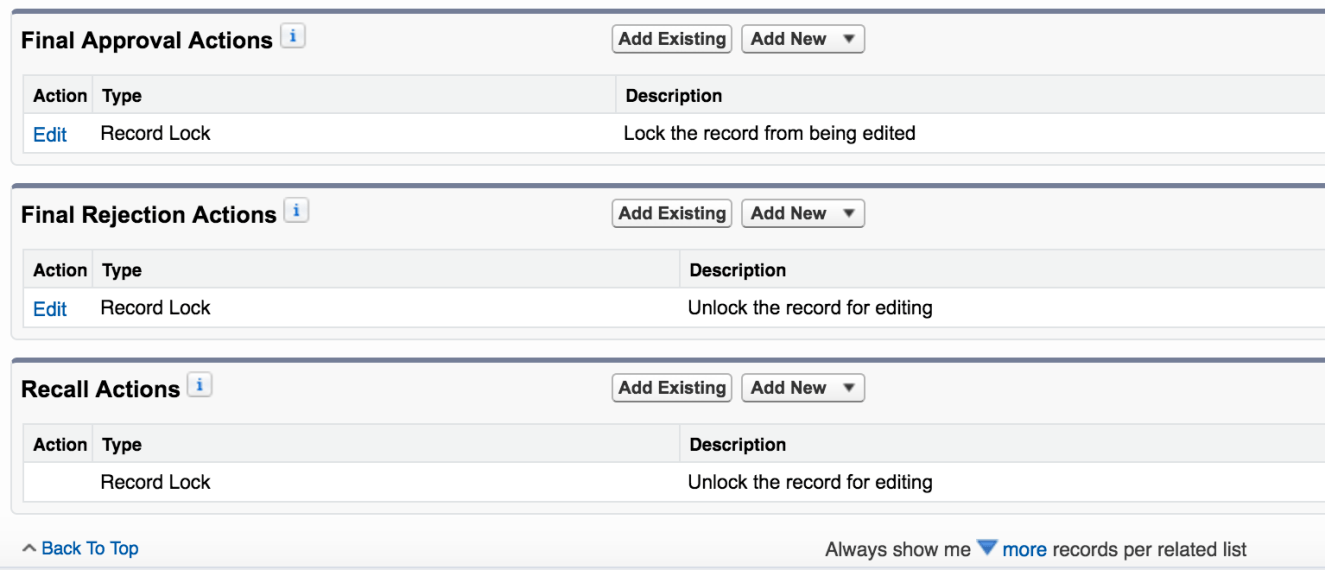Click Type column header in Recall Actions
The height and width of the screenshot is (570, 1325).
click(121, 445)
